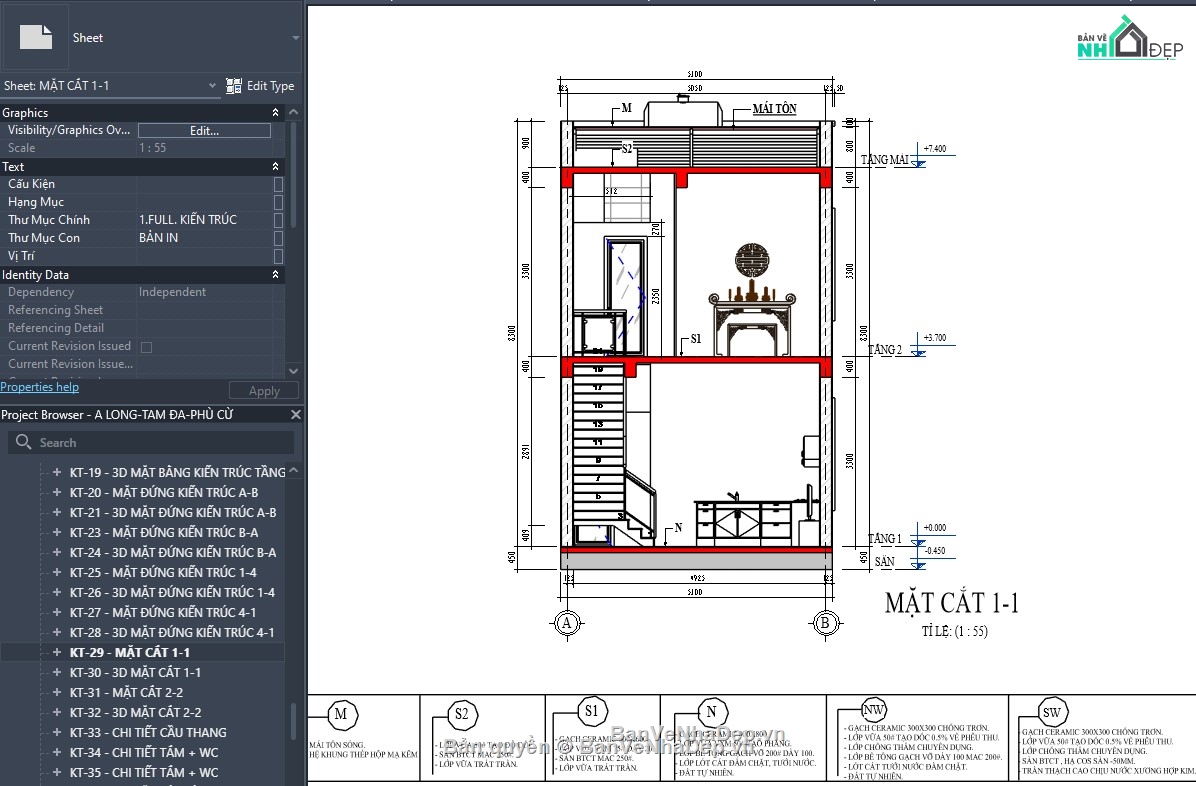Click grid bubble A in the drawing
The height and width of the screenshot is (786, 1196).
(x=566, y=623)
